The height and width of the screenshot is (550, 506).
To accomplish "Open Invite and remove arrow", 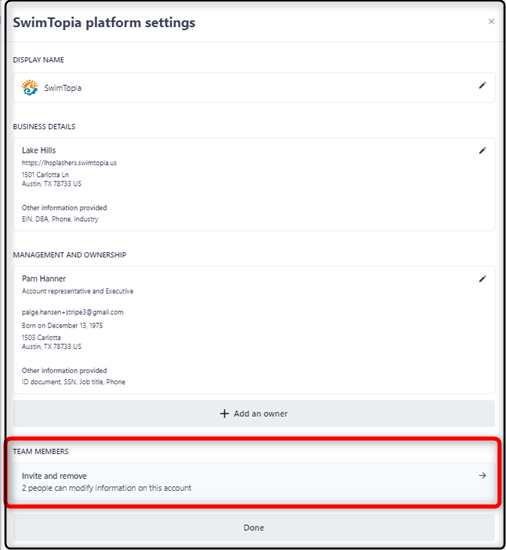I will (483, 476).
